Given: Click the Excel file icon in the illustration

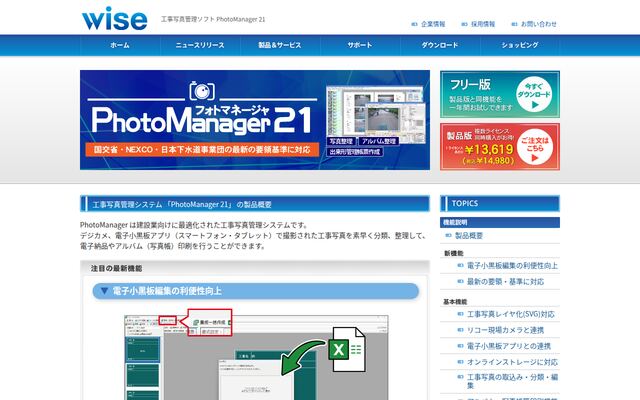Looking at the screenshot, I should tap(347, 349).
